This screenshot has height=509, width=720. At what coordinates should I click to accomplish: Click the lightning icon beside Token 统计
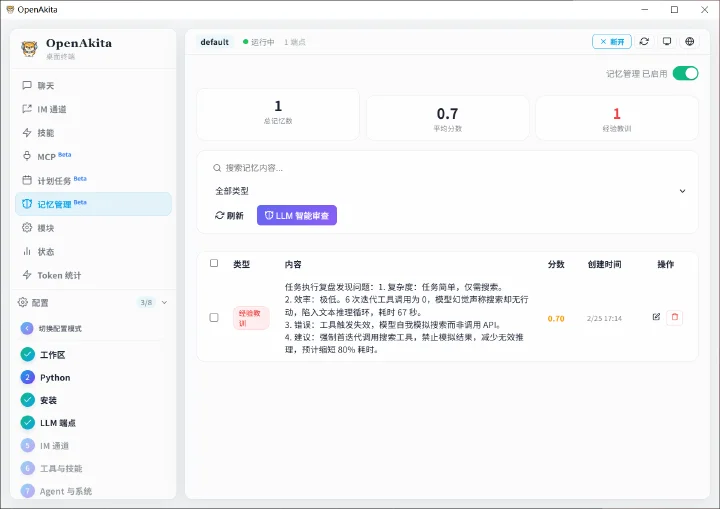[27, 275]
